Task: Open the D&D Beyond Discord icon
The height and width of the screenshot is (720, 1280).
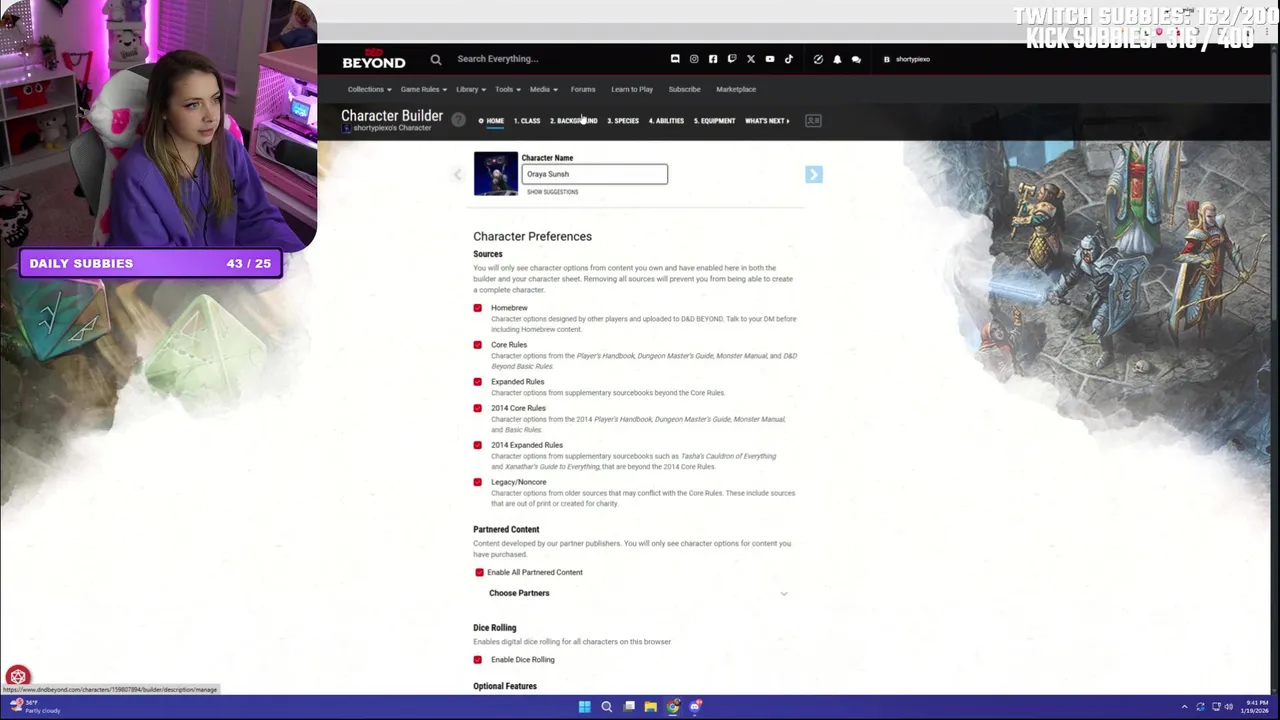Action: [x=675, y=59]
